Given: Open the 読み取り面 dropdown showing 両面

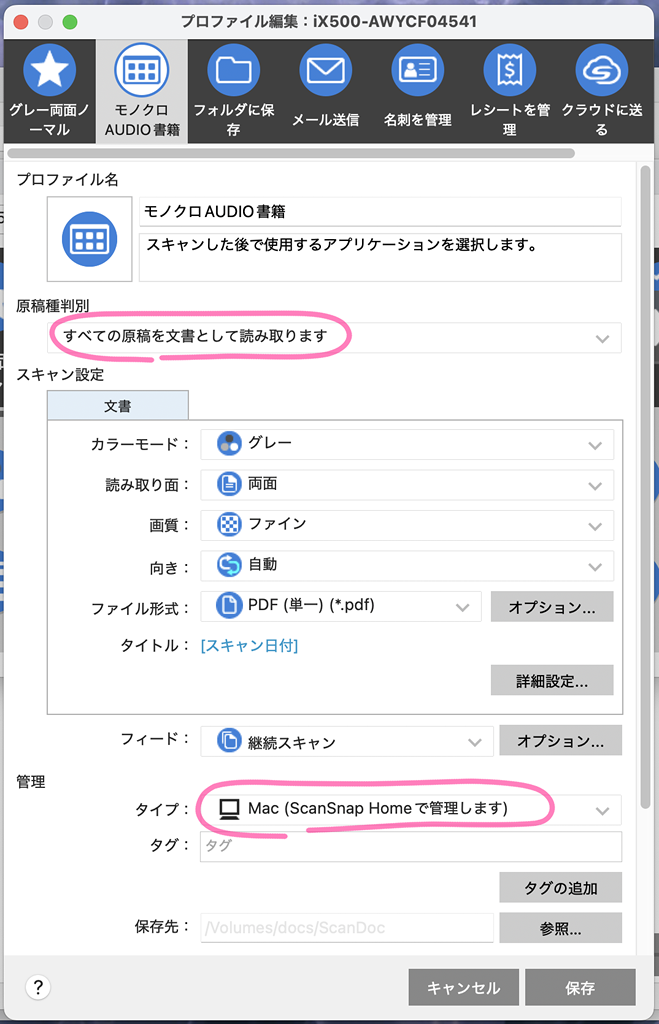Looking at the screenshot, I should click(407, 485).
